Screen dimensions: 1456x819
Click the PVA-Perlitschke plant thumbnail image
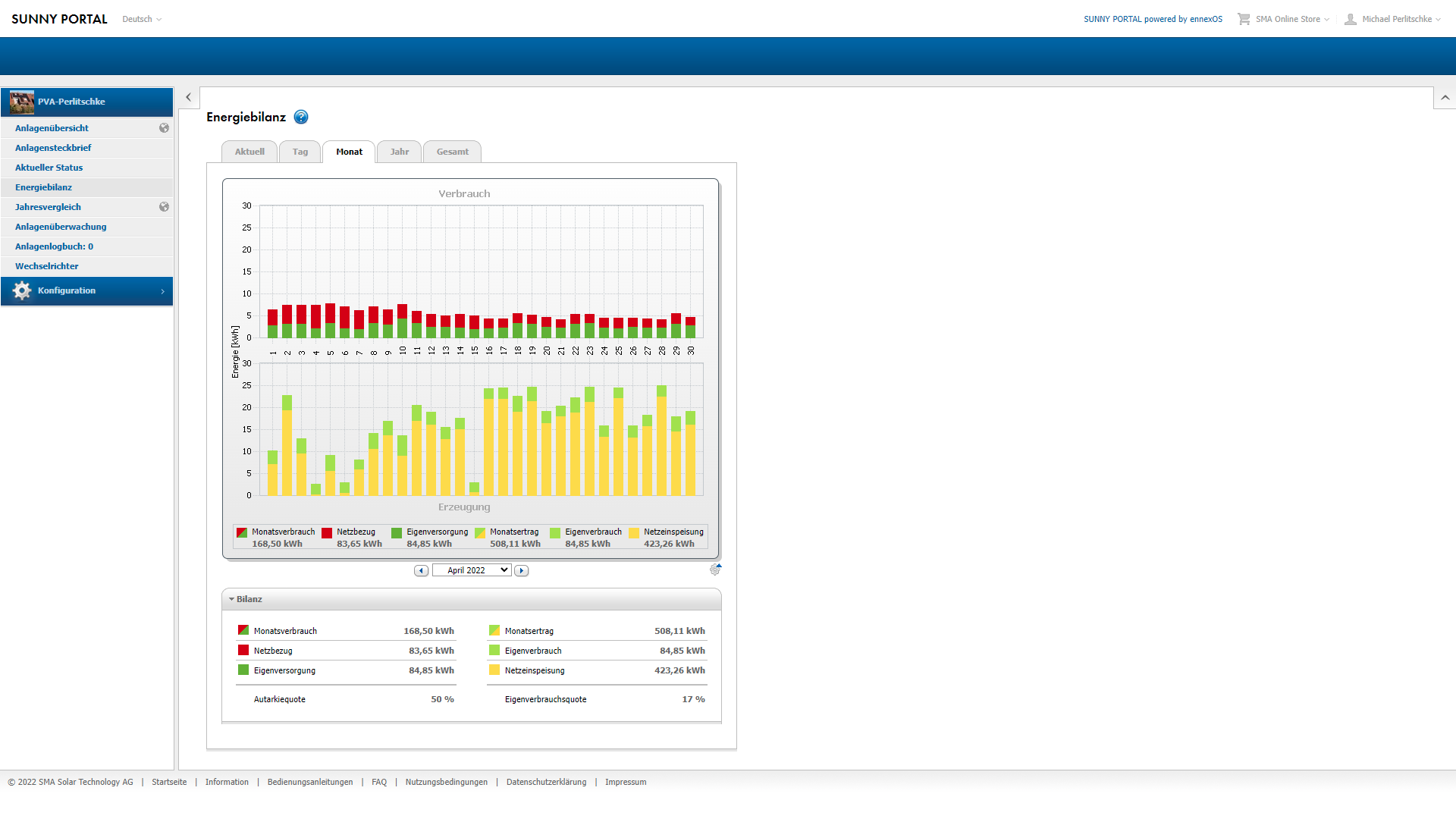pyautogui.click(x=22, y=102)
